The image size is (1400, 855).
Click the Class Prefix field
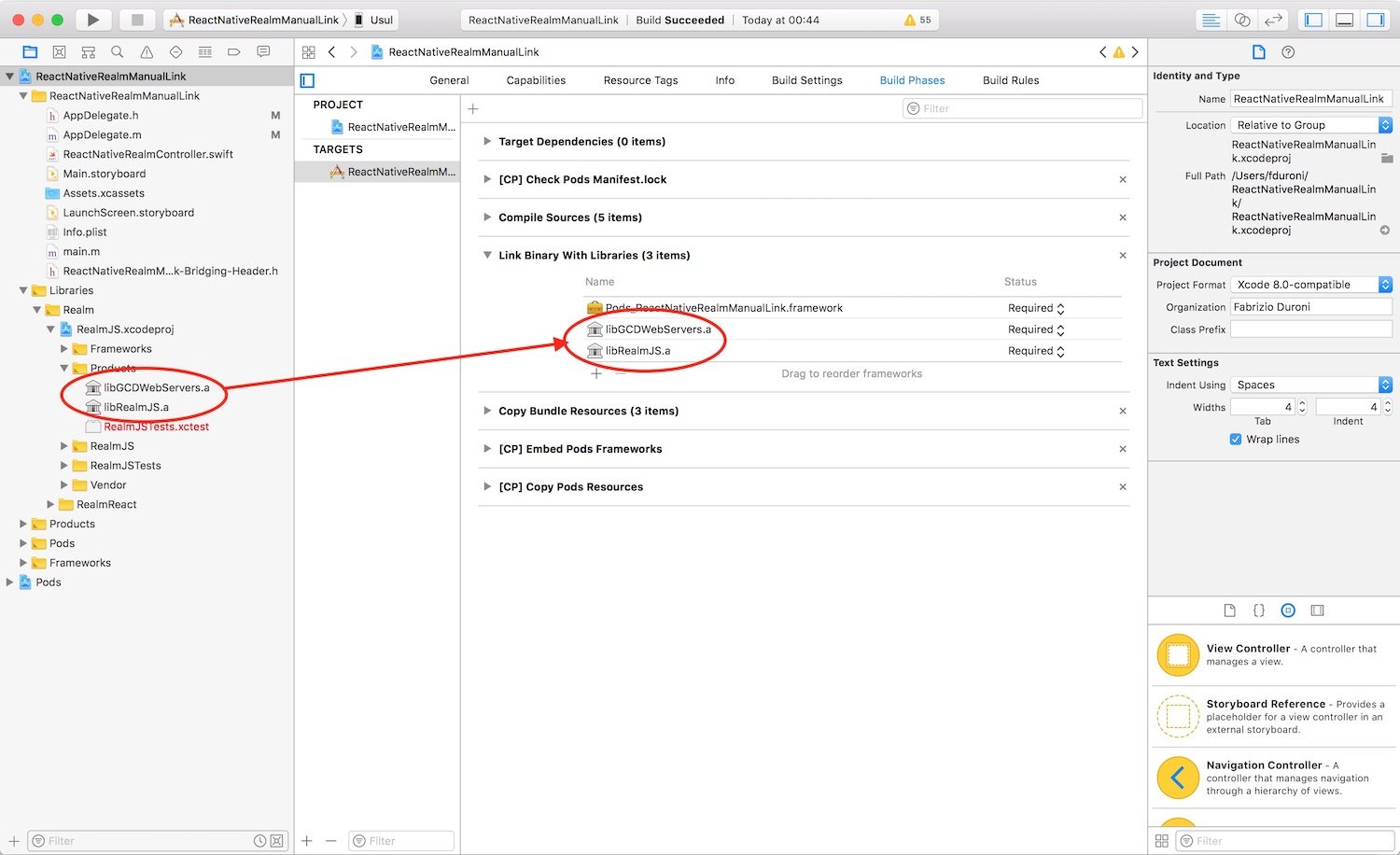point(1311,329)
